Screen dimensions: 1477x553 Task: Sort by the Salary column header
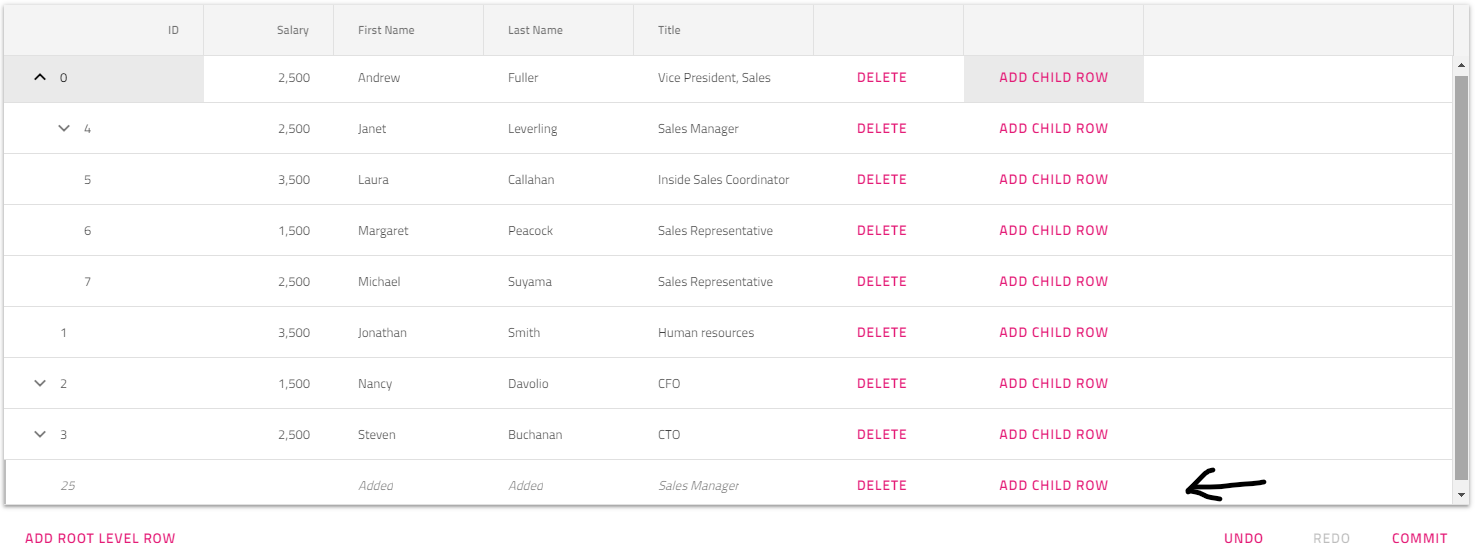point(292,30)
